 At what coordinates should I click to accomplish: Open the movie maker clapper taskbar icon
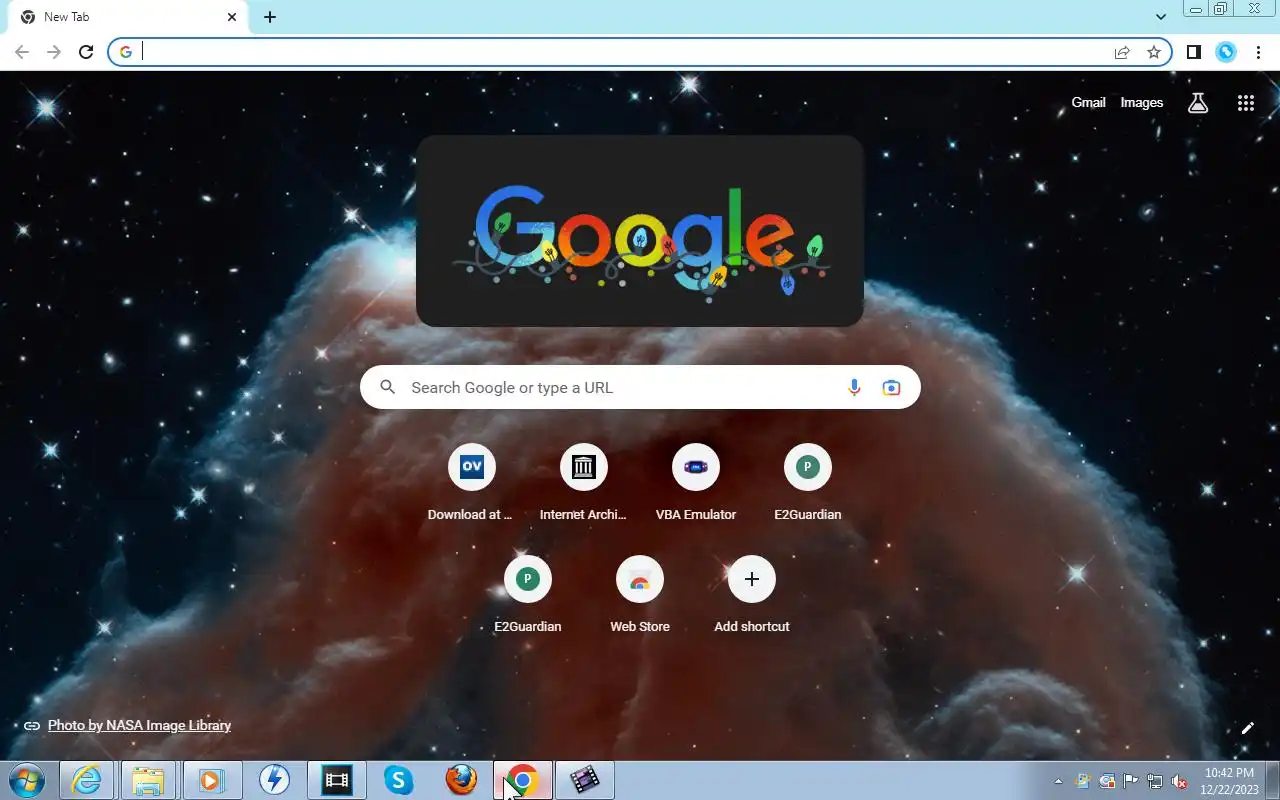tap(585, 780)
